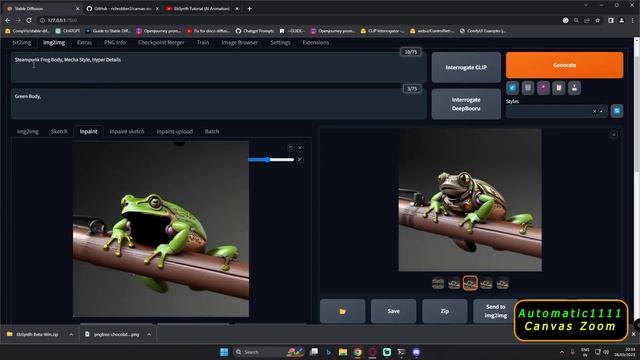Click the gray trash icon under Generate

(x=528, y=88)
